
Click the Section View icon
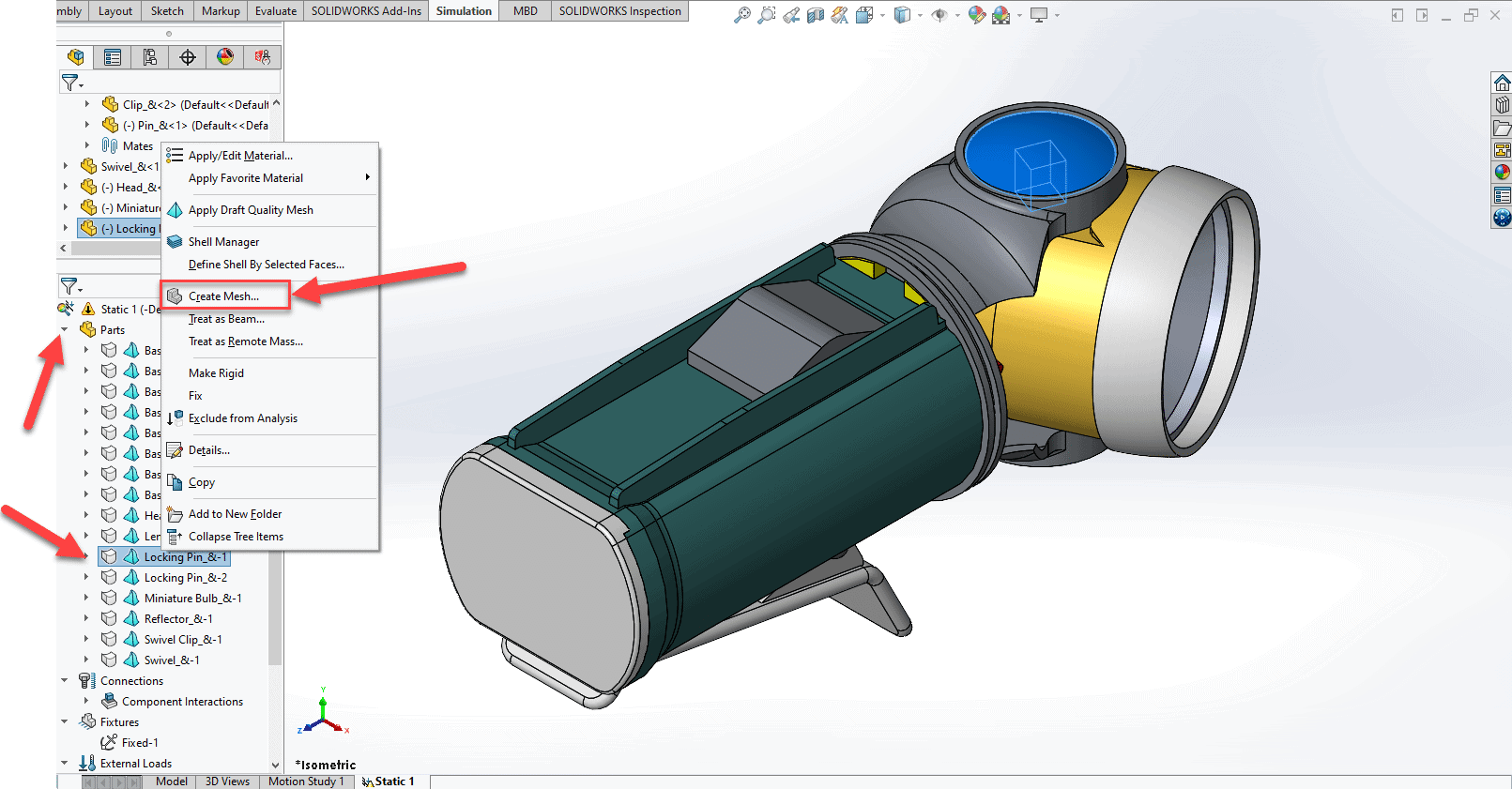[816, 15]
